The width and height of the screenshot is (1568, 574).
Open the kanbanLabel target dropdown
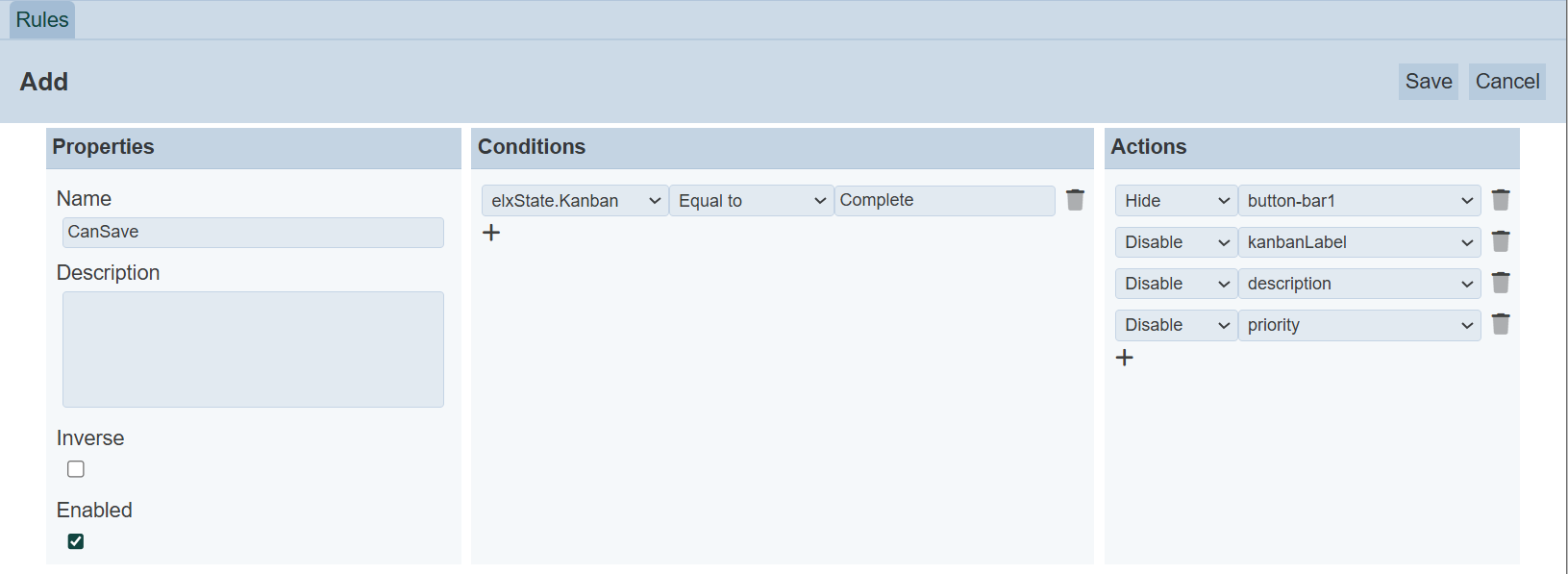click(1358, 242)
